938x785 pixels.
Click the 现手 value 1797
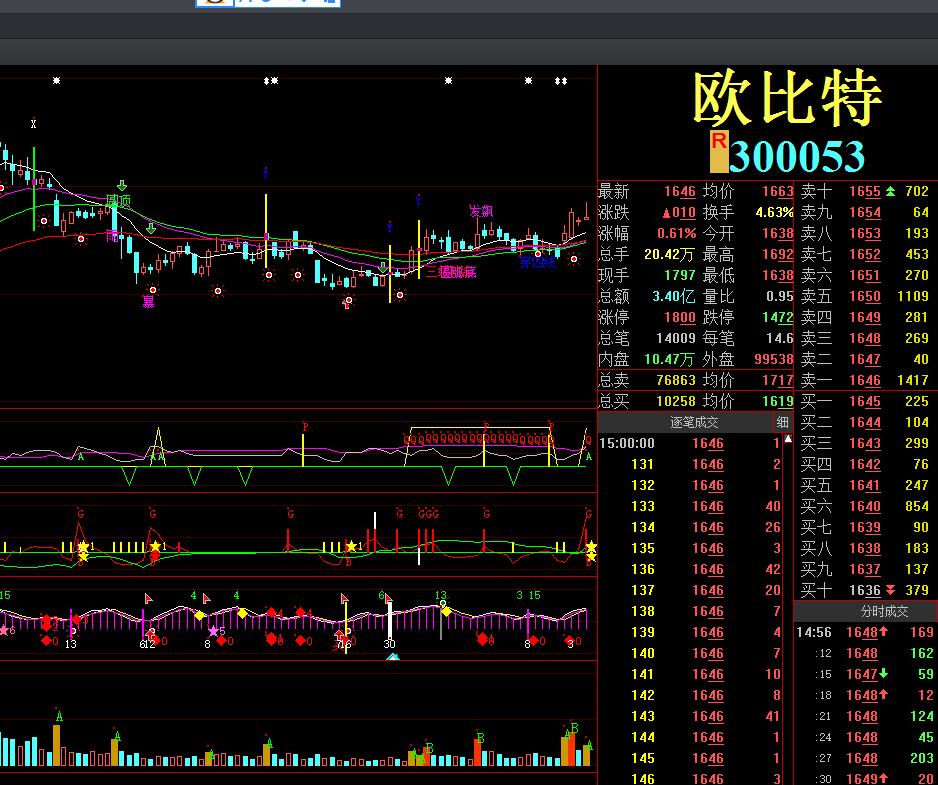680,275
